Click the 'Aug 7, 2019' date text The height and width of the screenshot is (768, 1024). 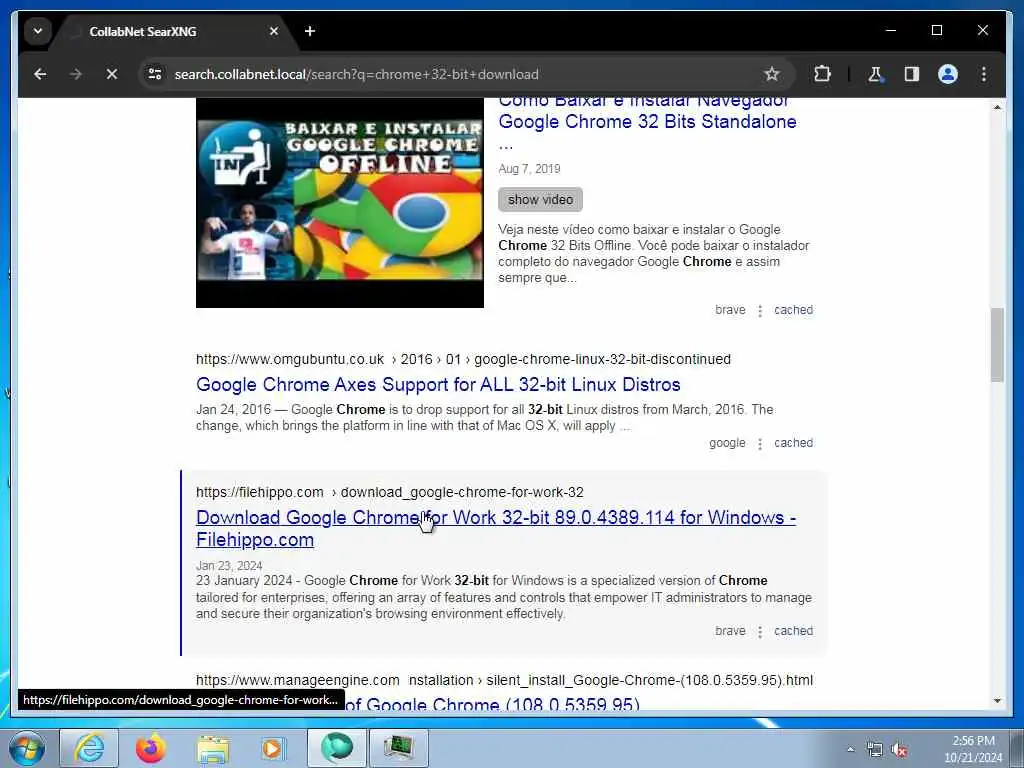point(529,169)
